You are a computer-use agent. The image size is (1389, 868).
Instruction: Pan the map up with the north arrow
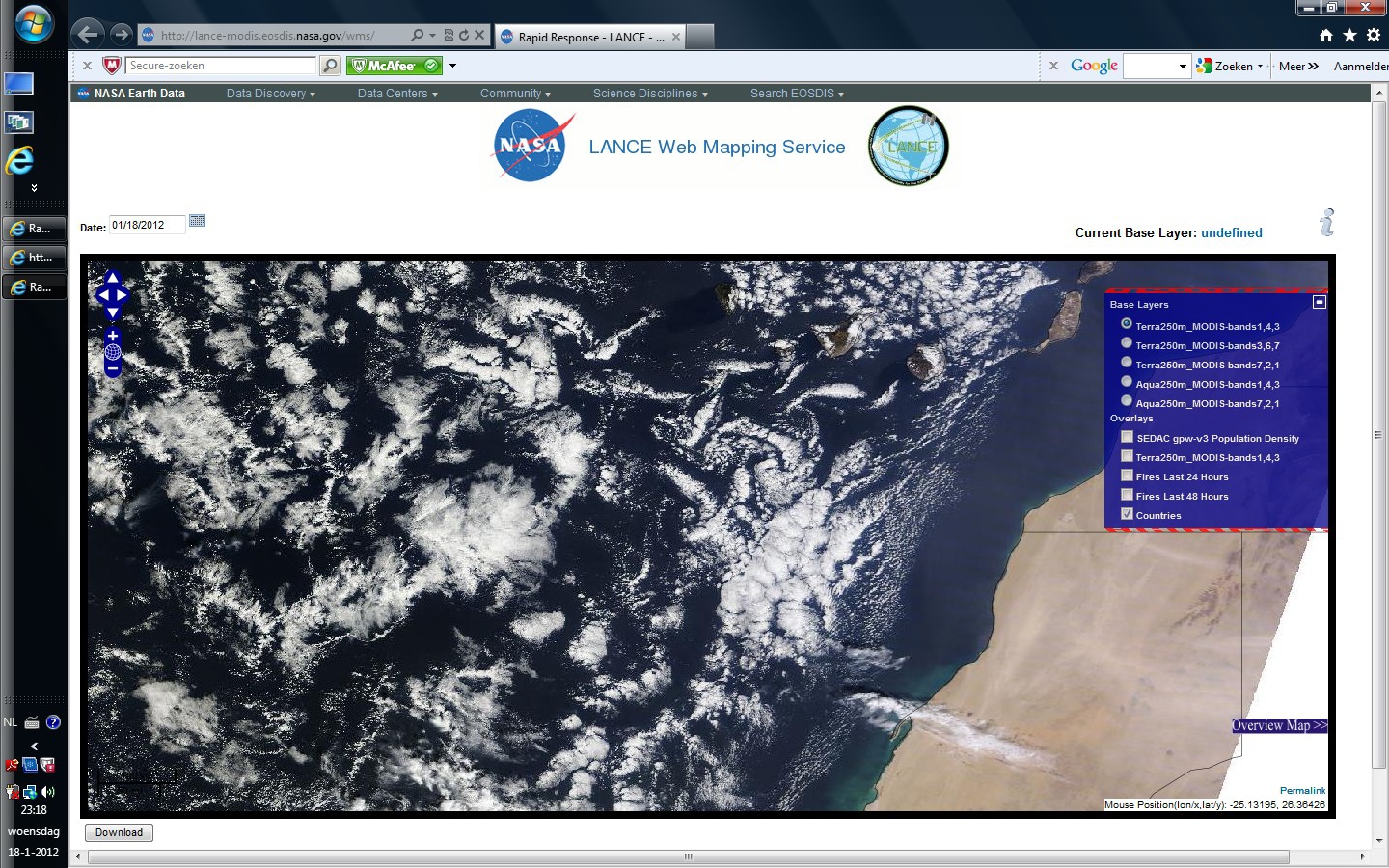[112, 279]
